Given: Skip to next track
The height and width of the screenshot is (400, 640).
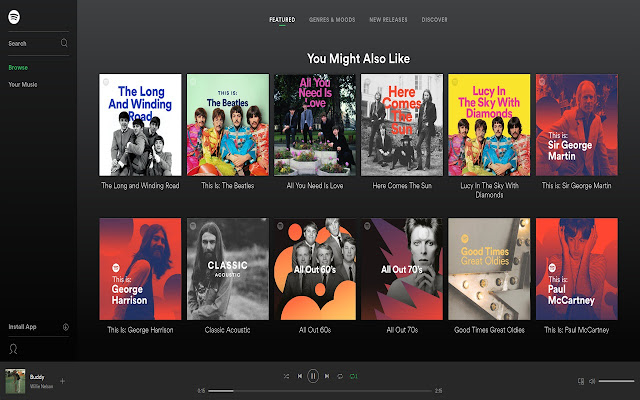Looking at the screenshot, I should (x=327, y=376).
